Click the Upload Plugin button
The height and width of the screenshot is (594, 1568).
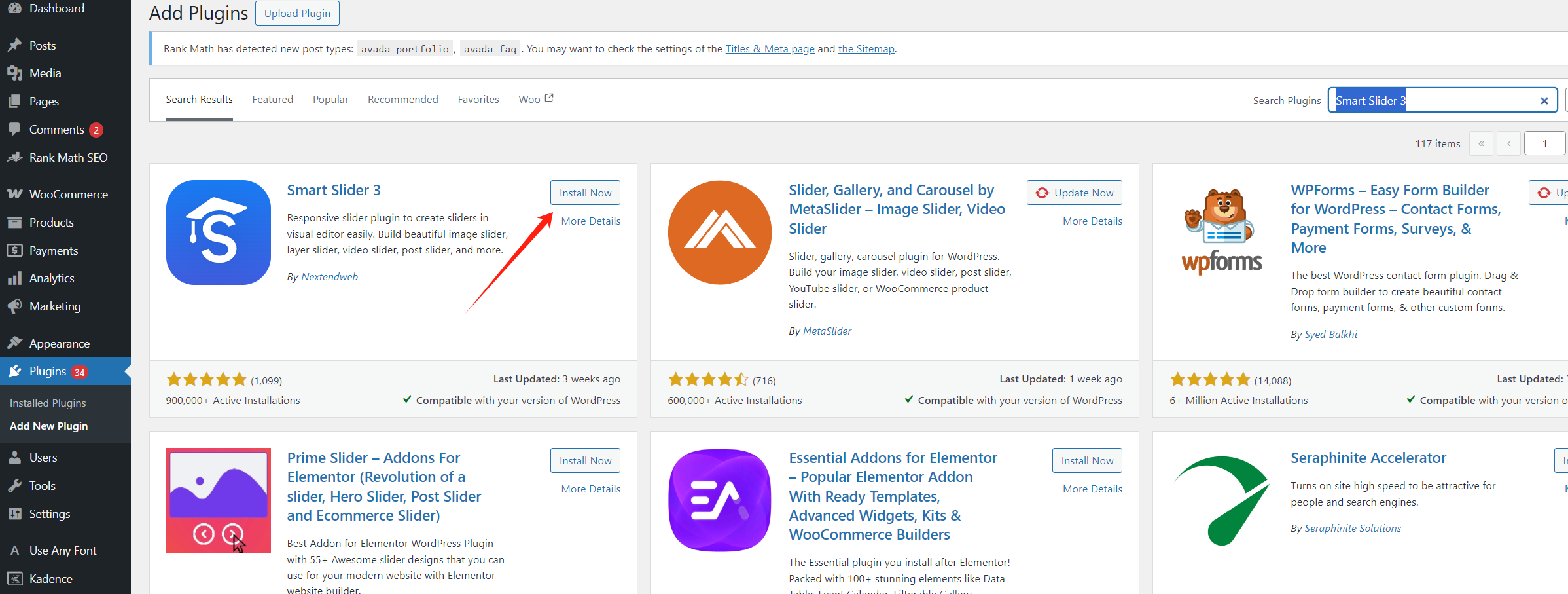(297, 13)
